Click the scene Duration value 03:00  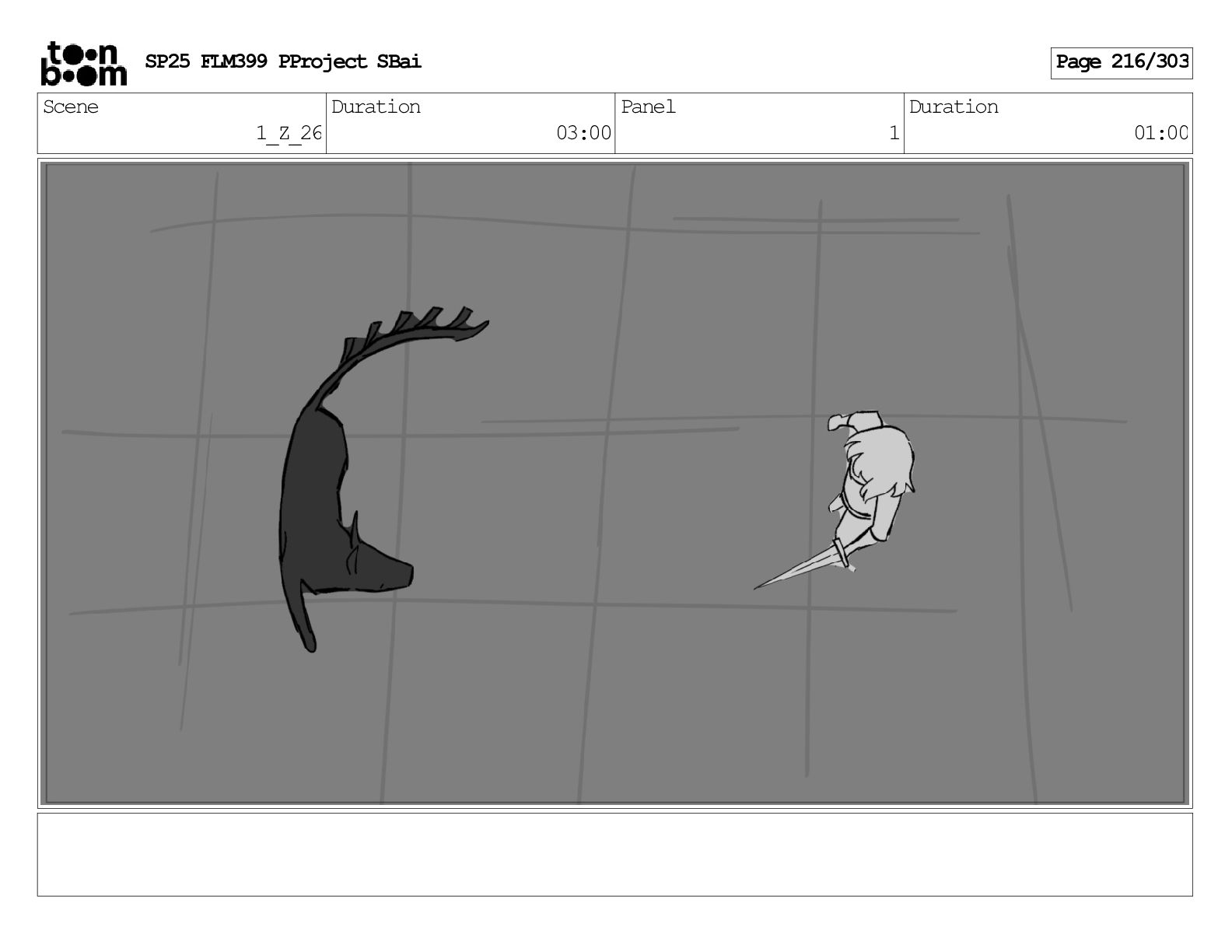click(583, 133)
